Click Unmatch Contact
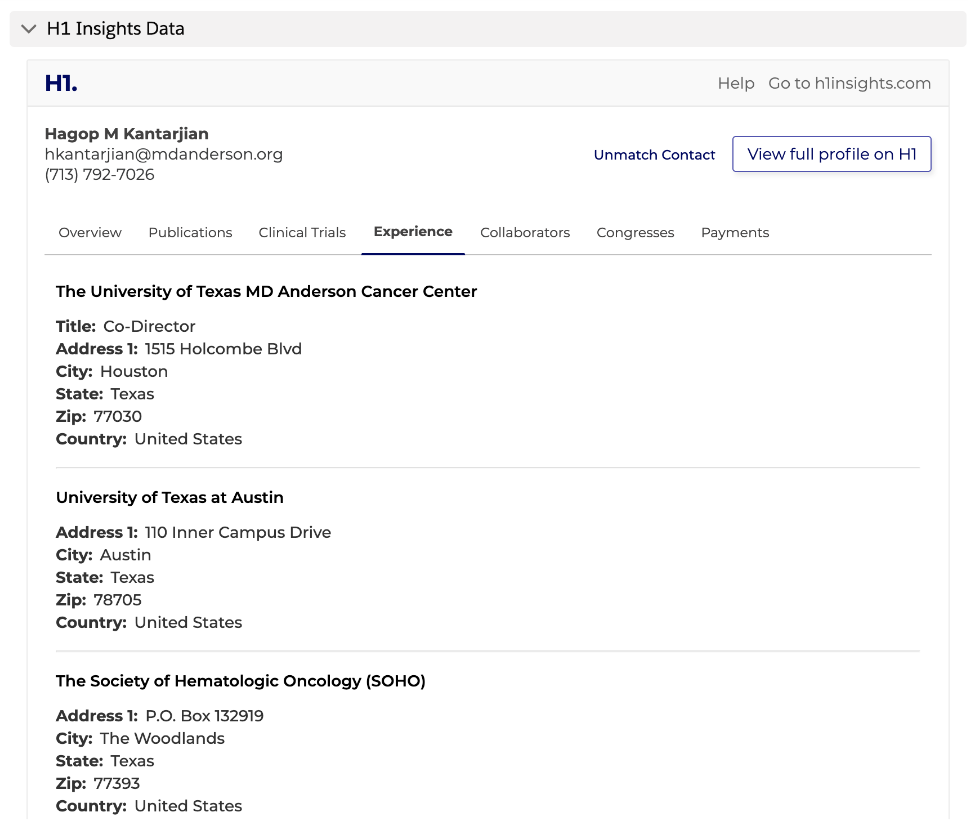Image resolution: width=968 pixels, height=828 pixels. point(654,155)
